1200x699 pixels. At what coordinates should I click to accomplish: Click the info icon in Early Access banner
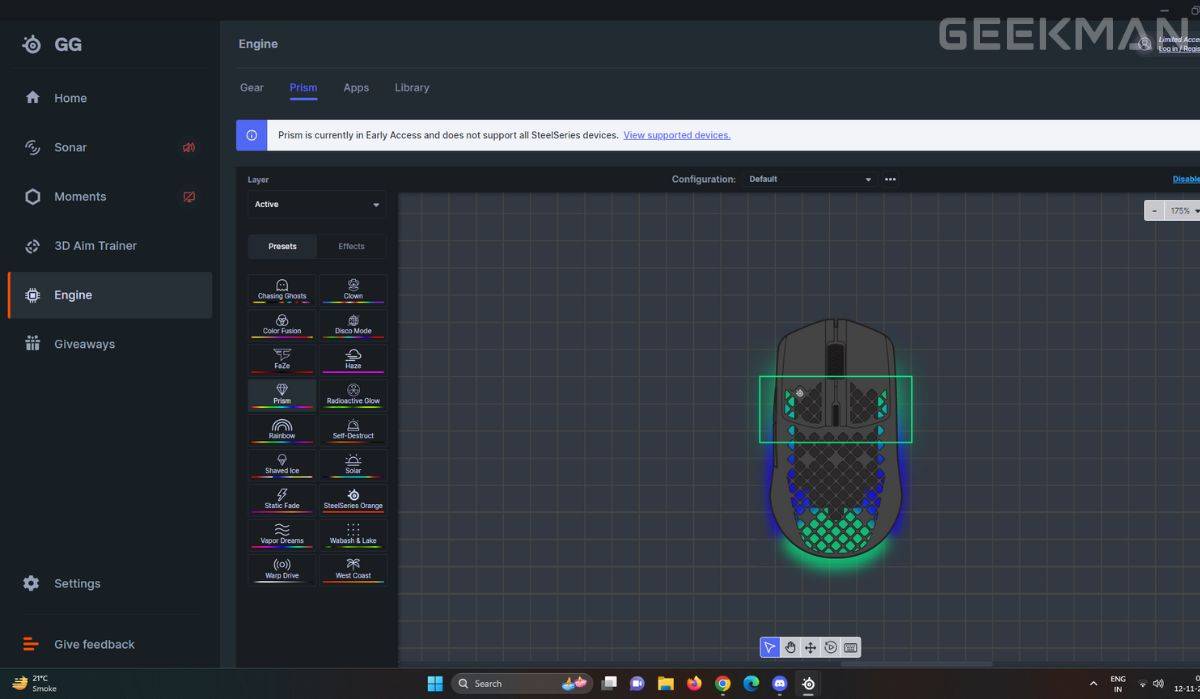pos(252,135)
